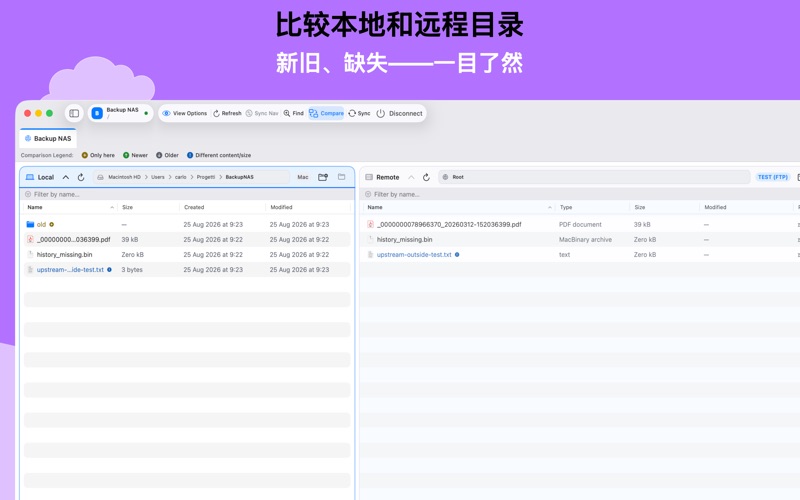Click 'PDF document' type cell
The image size is (800, 500).
click(580, 224)
